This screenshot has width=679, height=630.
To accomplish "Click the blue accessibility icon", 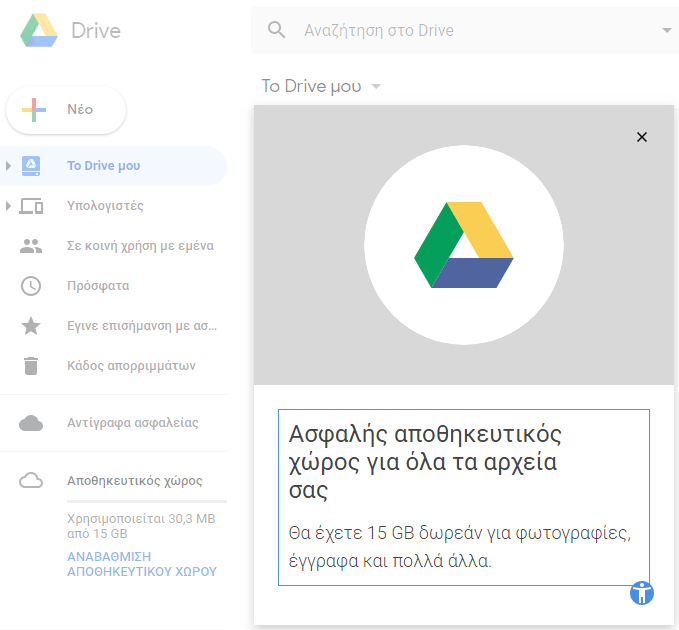I will [642, 593].
